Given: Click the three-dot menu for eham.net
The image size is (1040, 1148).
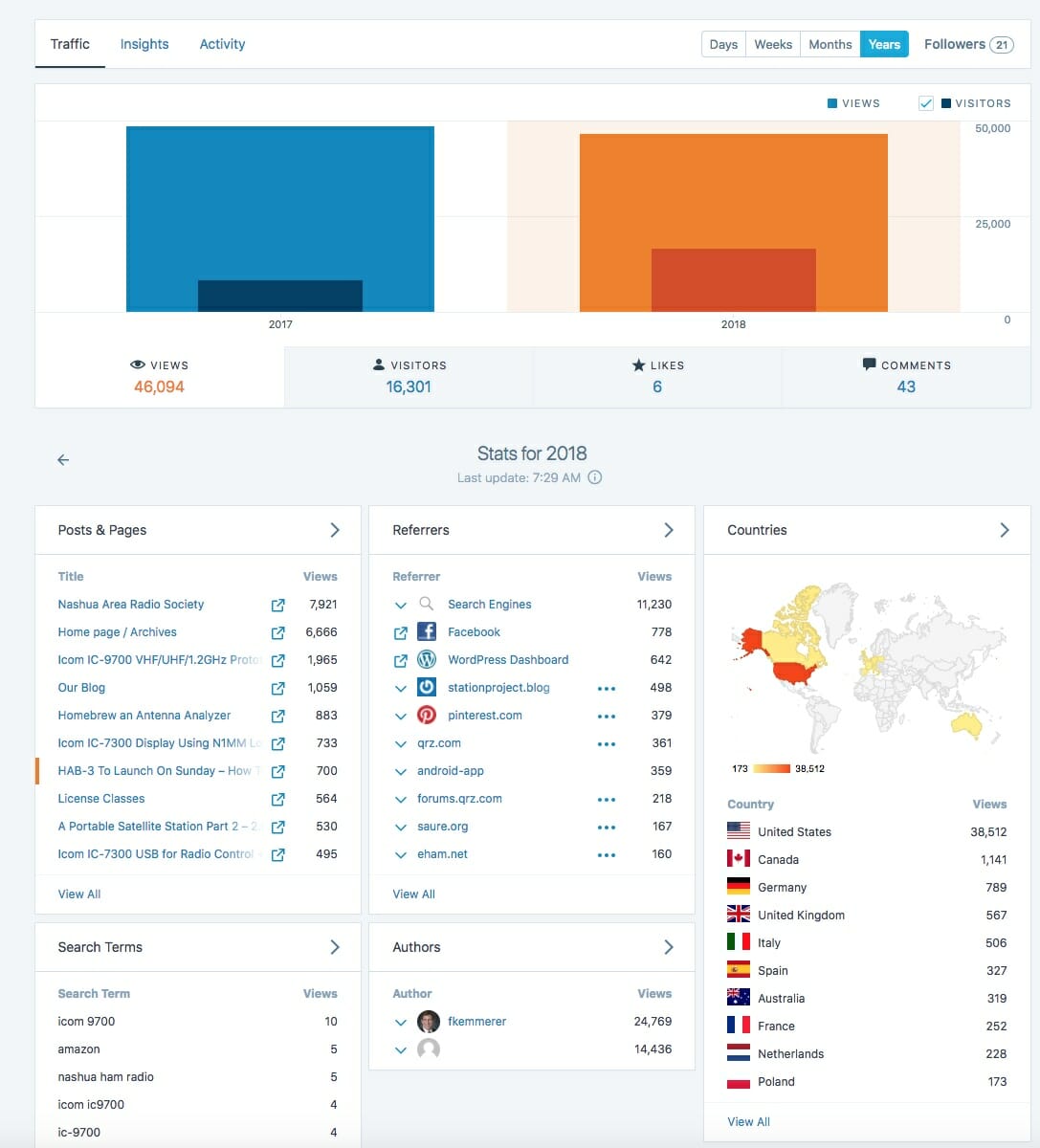Looking at the screenshot, I should coord(606,854).
